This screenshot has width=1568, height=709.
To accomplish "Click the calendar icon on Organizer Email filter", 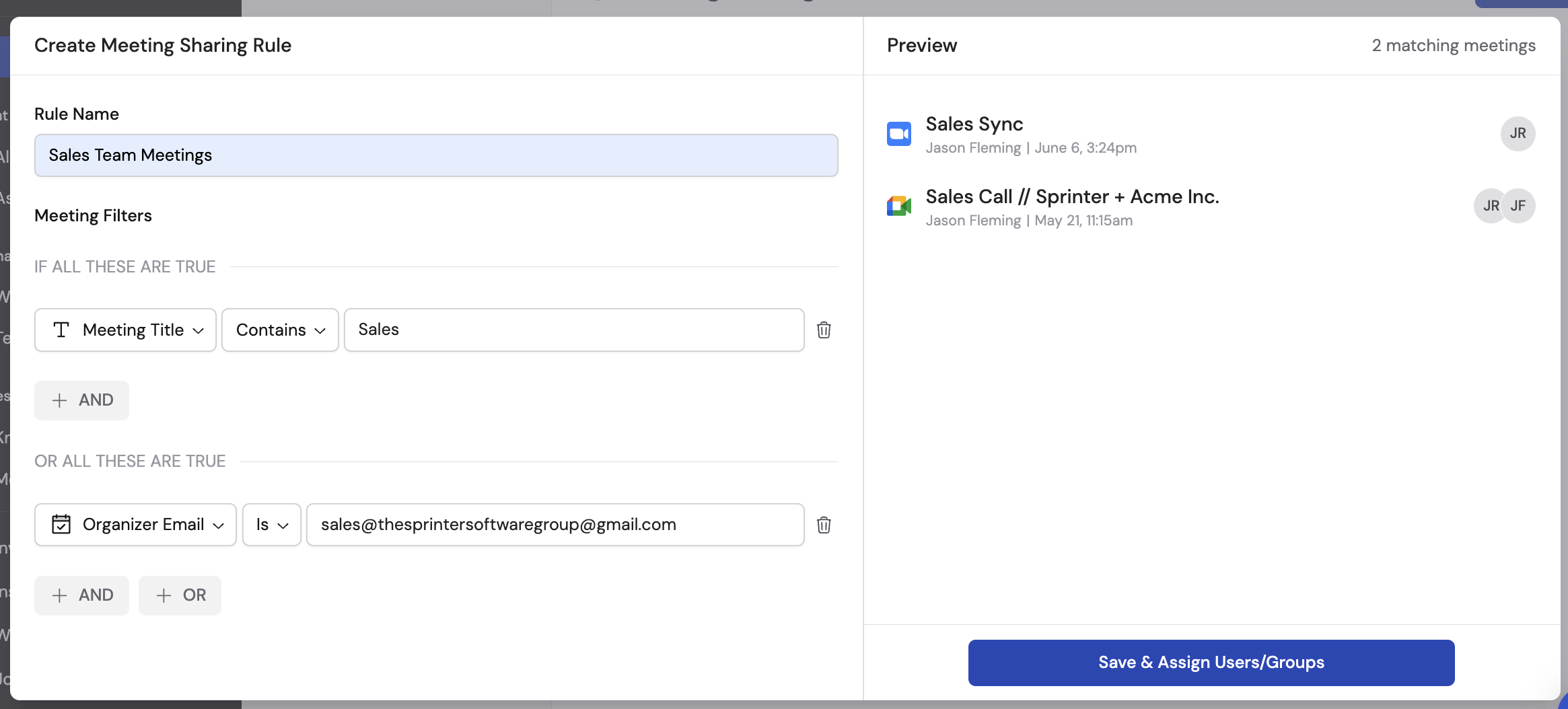I will [61, 525].
